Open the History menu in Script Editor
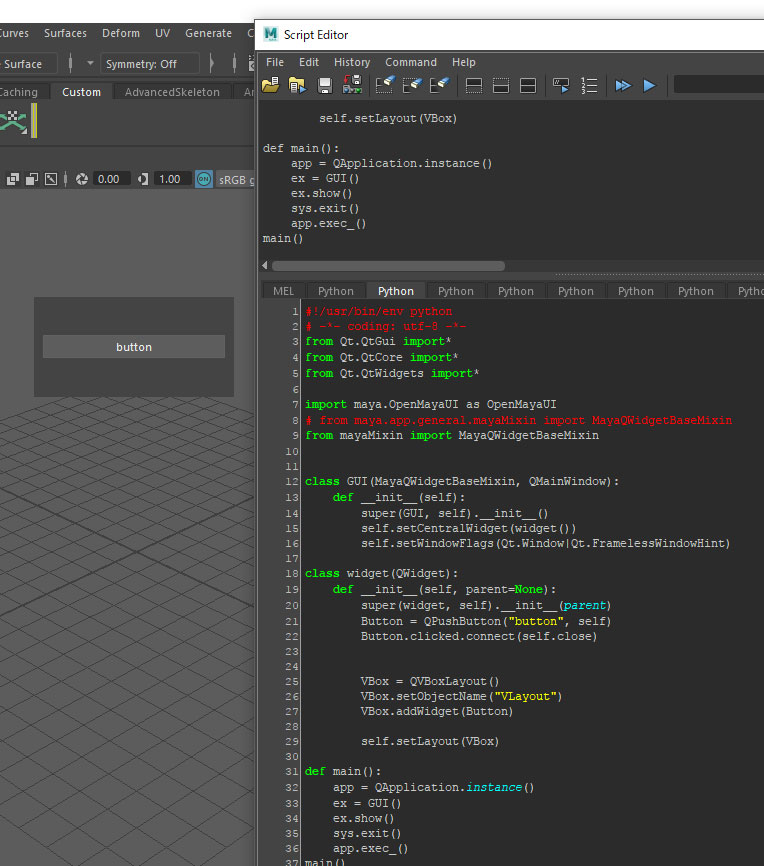This screenshot has height=866, width=764. (x=351, y=62)
